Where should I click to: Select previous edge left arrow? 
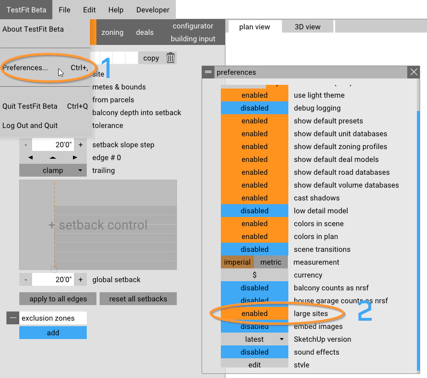point(30,157)
